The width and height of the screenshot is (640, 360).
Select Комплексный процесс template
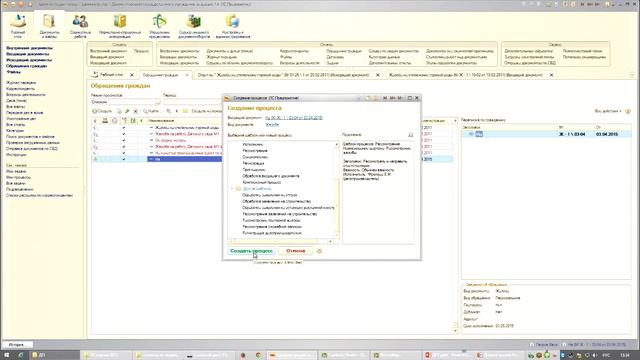click(262, 182)
